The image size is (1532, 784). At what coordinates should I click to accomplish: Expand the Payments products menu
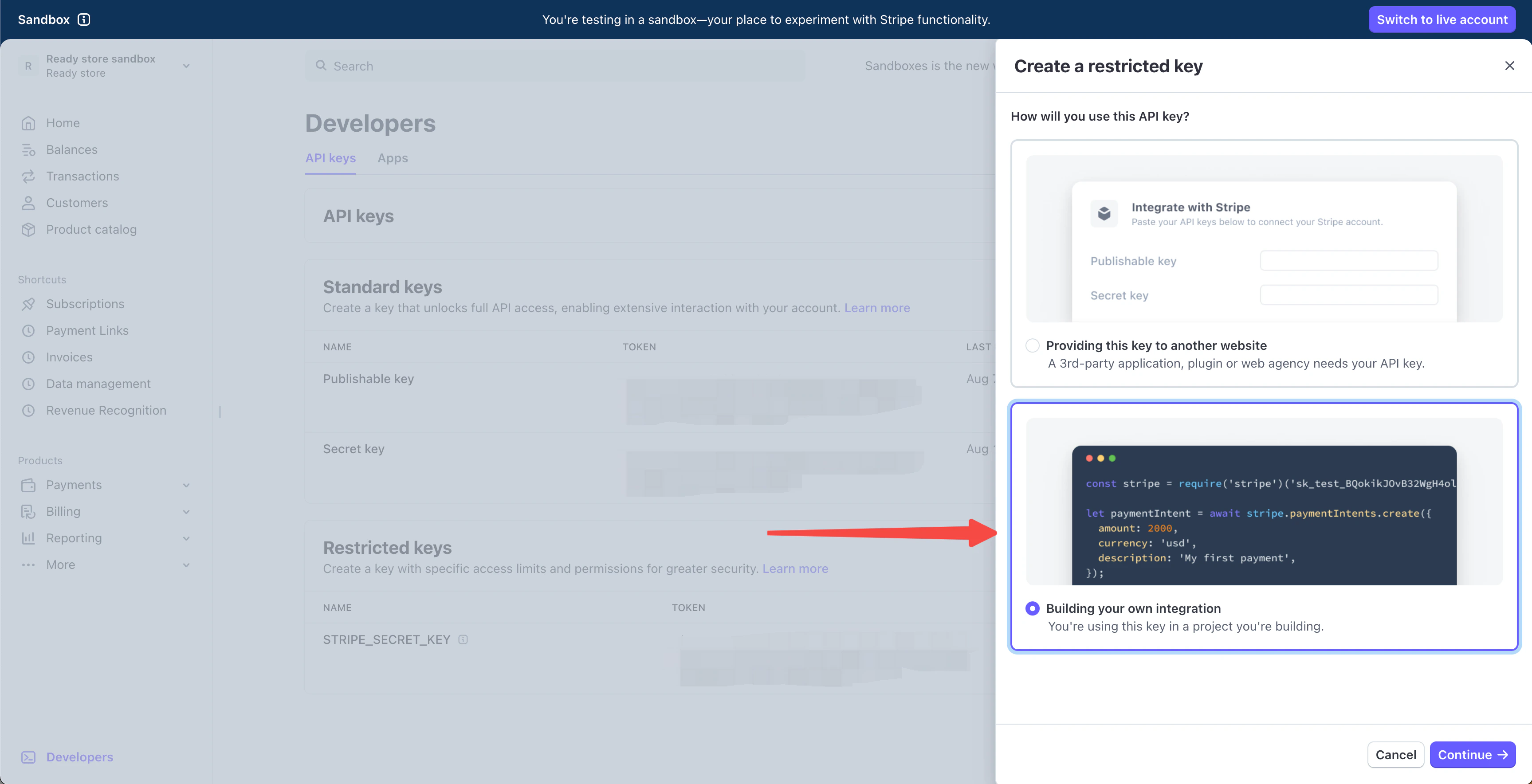coord(186,485)
